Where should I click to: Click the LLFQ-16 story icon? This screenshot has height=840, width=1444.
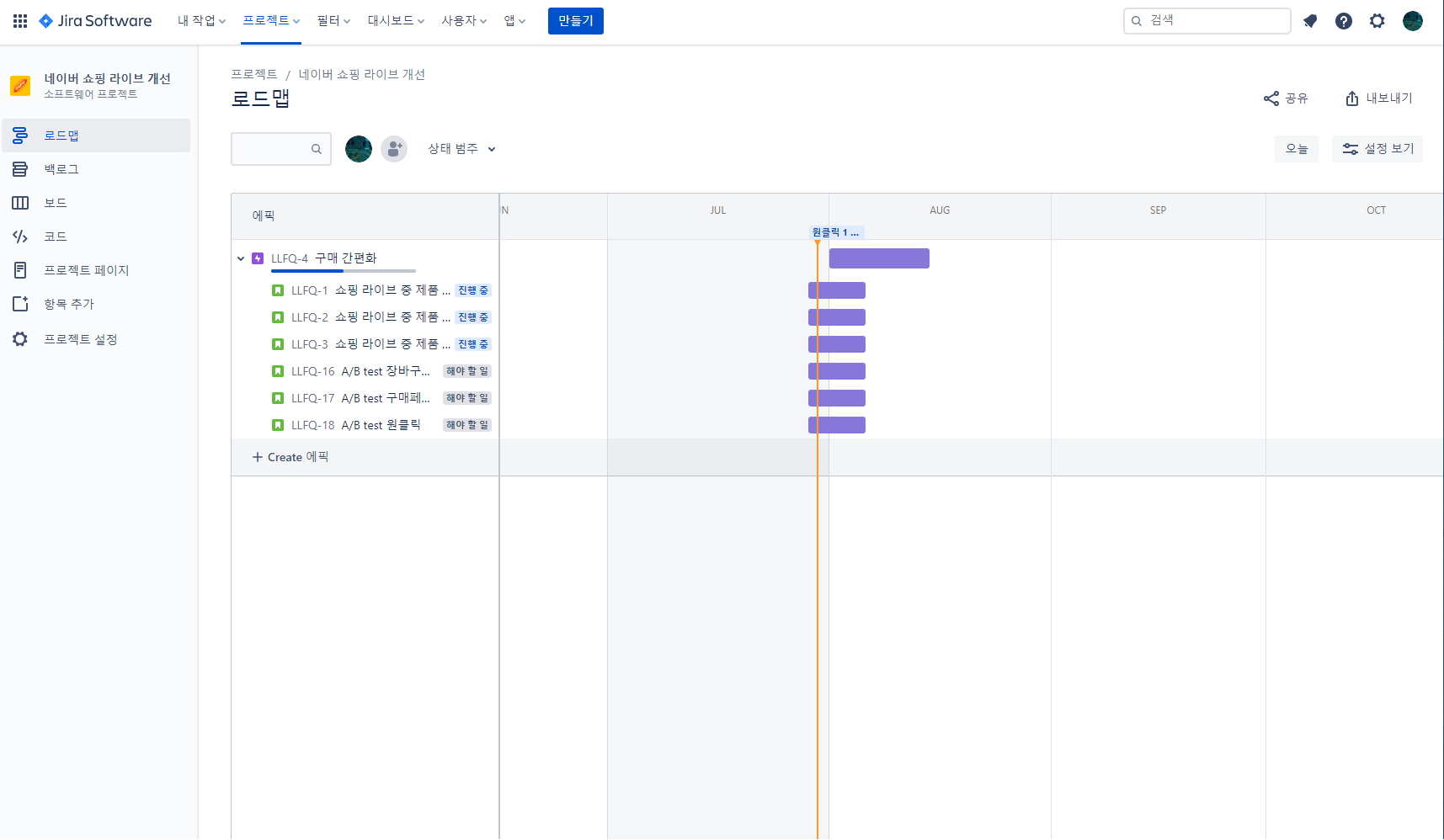pos(278,371)
